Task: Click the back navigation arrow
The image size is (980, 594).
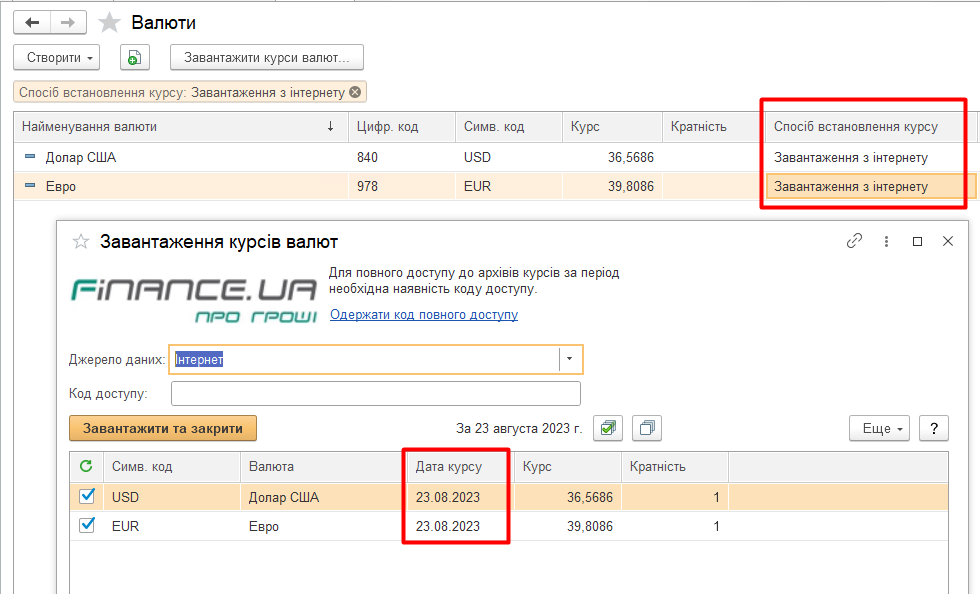Action: (32, 22)
